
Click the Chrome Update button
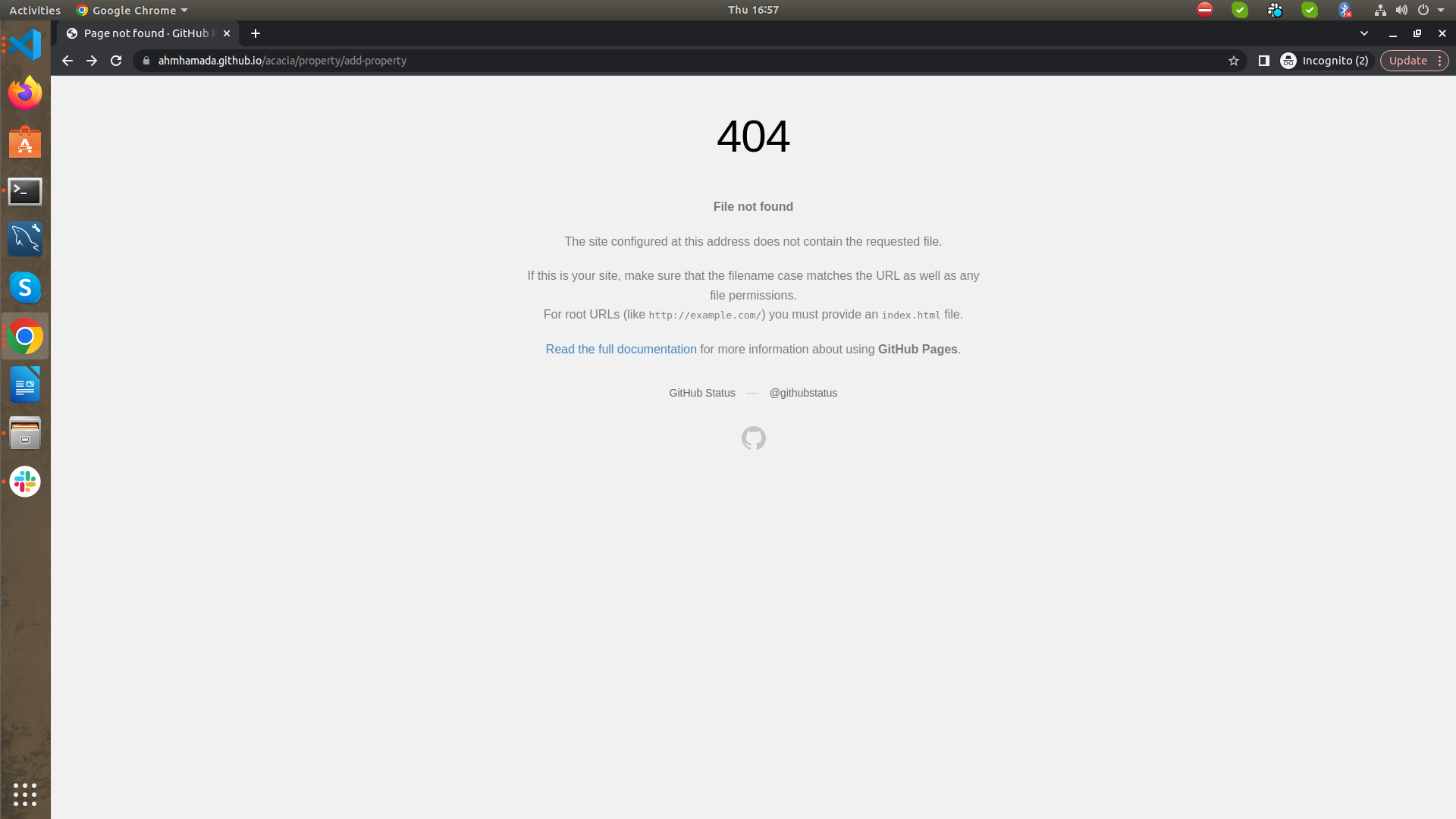tap(1408, 61)
